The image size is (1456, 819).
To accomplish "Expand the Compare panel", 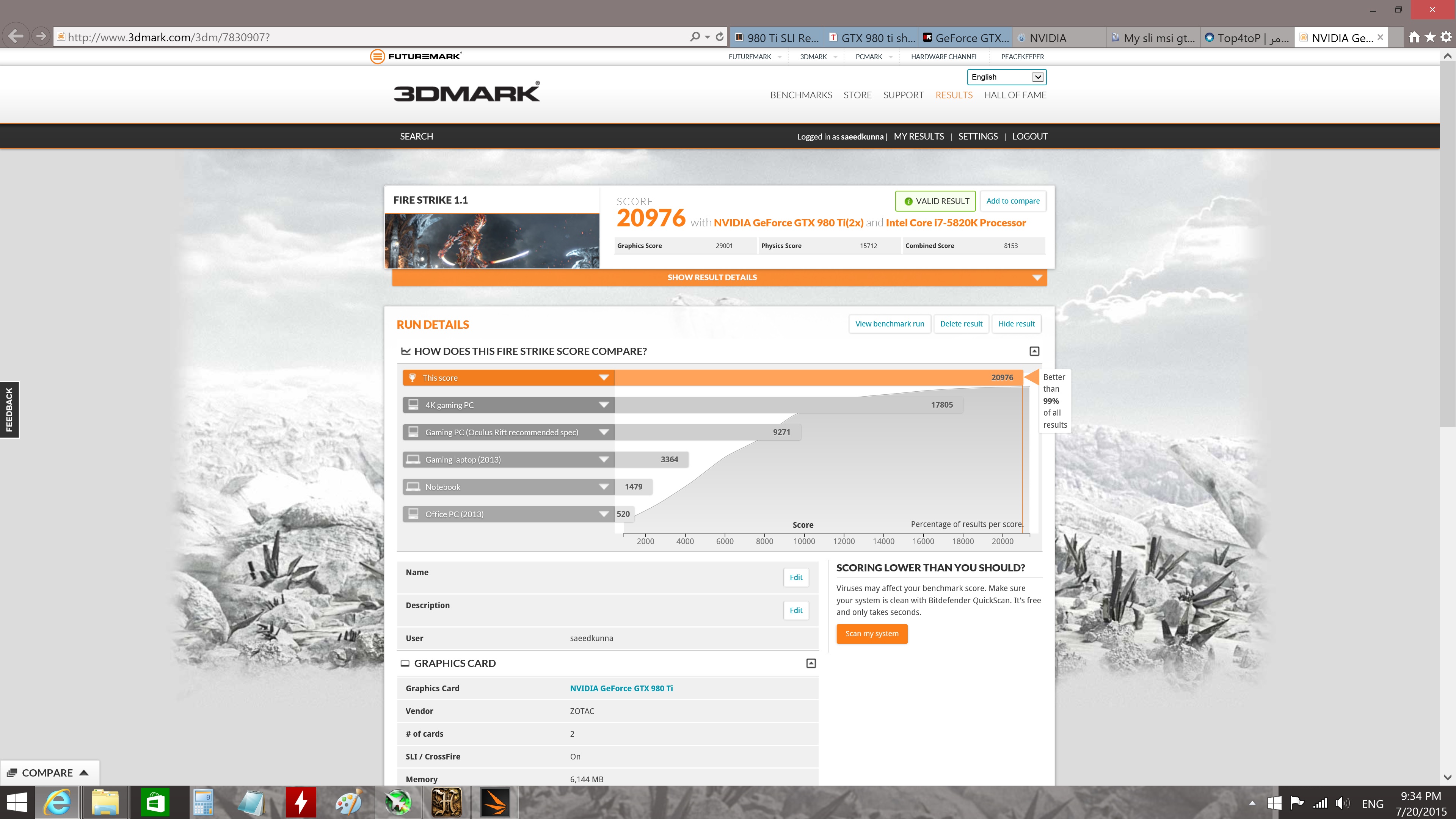I will coord(49,773).
